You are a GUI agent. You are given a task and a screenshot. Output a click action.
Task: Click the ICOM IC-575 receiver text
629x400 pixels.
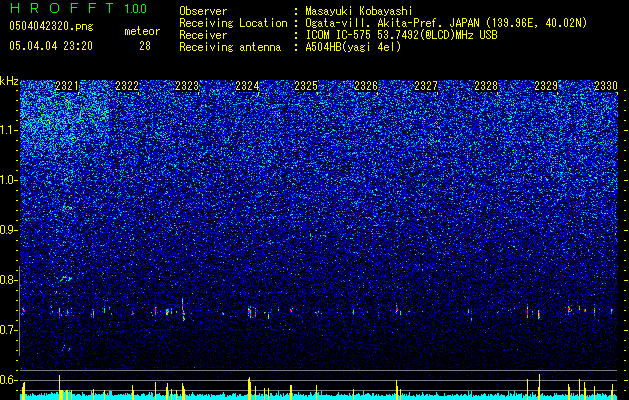point(401,35)
